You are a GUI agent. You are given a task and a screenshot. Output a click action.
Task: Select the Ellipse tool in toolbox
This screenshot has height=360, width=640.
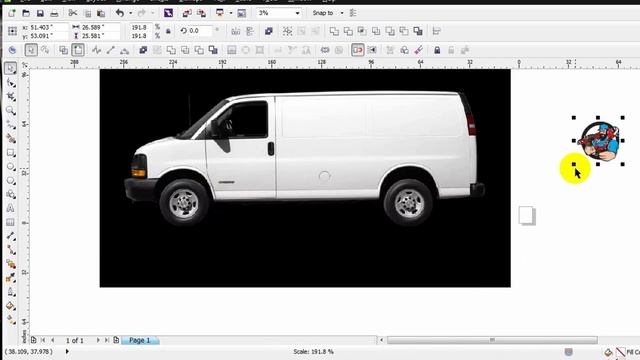pyautogui.click(x=11, y=167)
